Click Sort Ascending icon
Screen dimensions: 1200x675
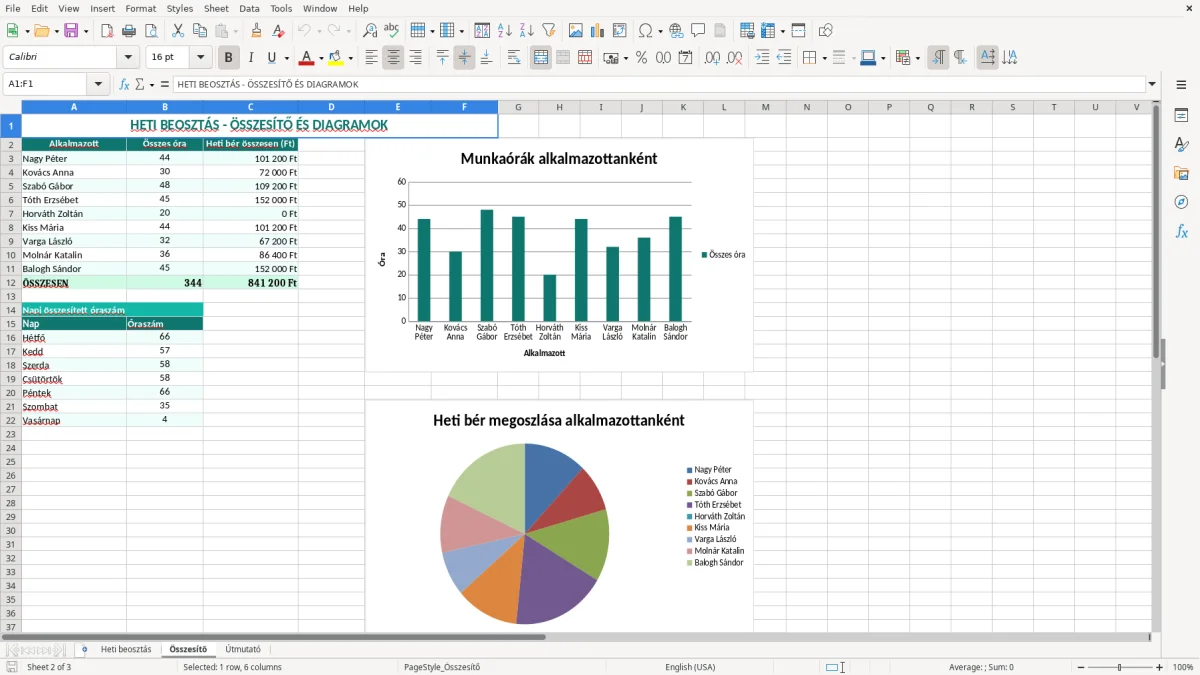(504, 31)
